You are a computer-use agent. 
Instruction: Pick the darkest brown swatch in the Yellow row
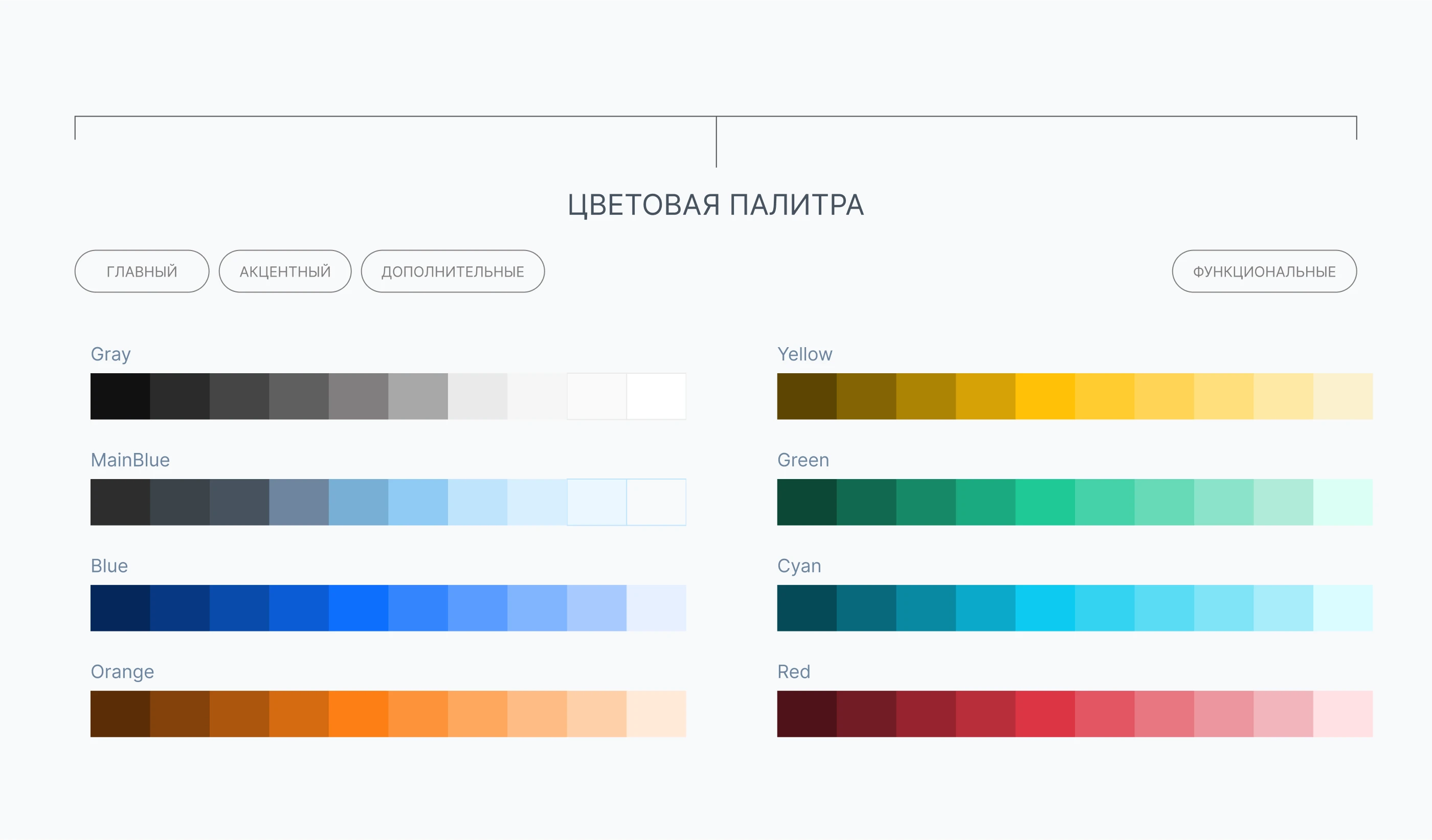807,396
